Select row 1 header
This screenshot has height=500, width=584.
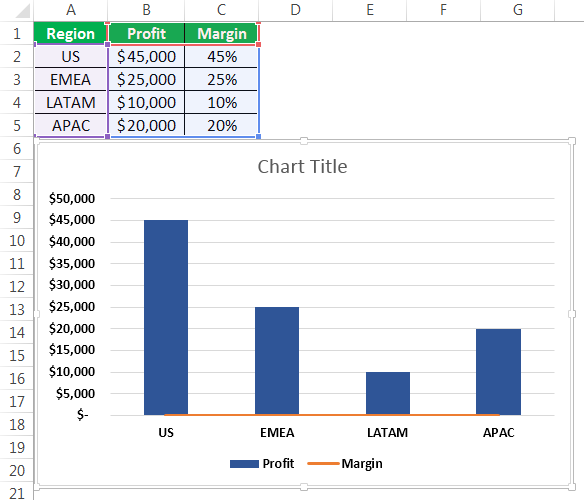(17, 34)
